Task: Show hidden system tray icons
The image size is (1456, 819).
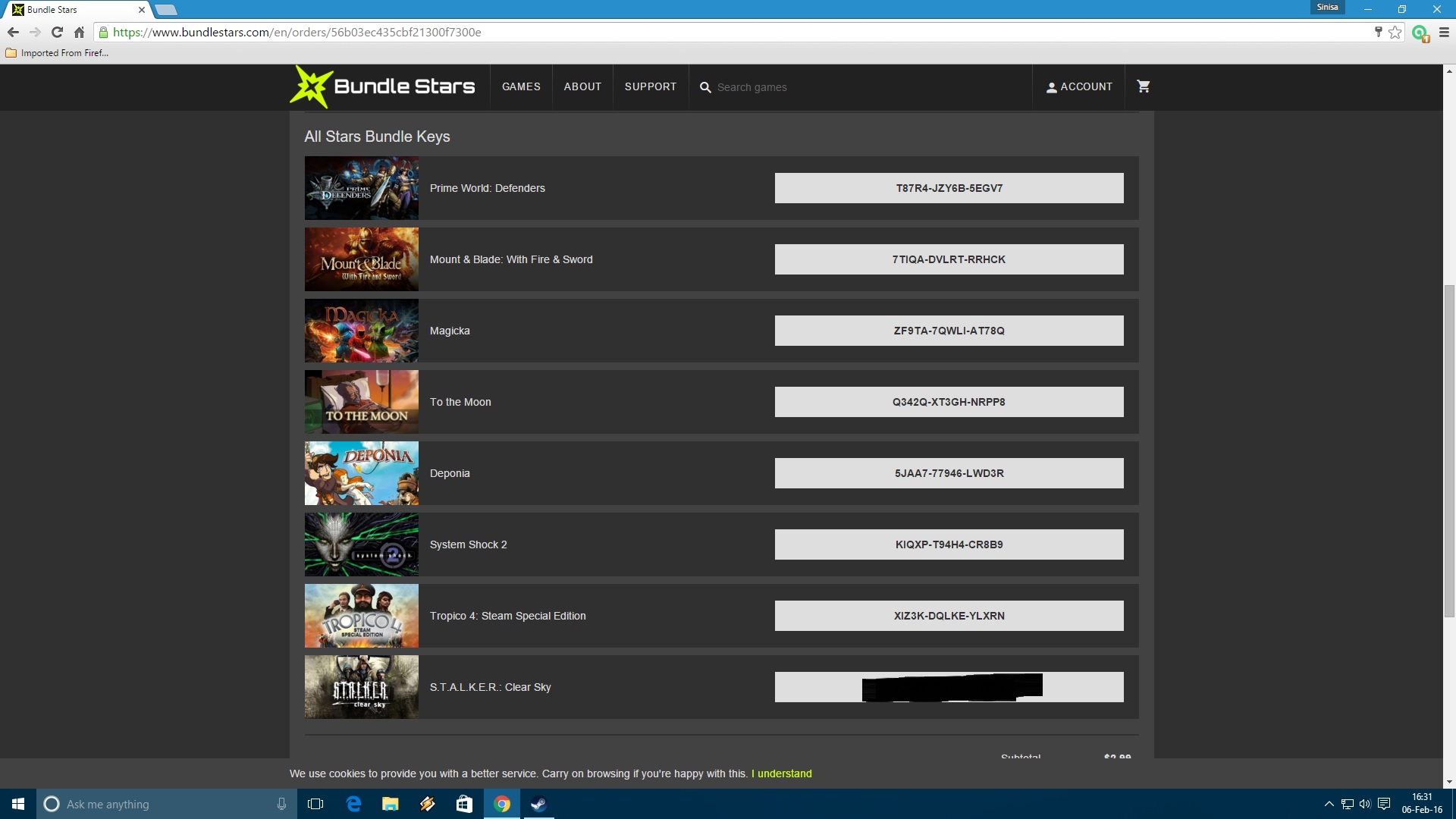Action: (1329, 804)
